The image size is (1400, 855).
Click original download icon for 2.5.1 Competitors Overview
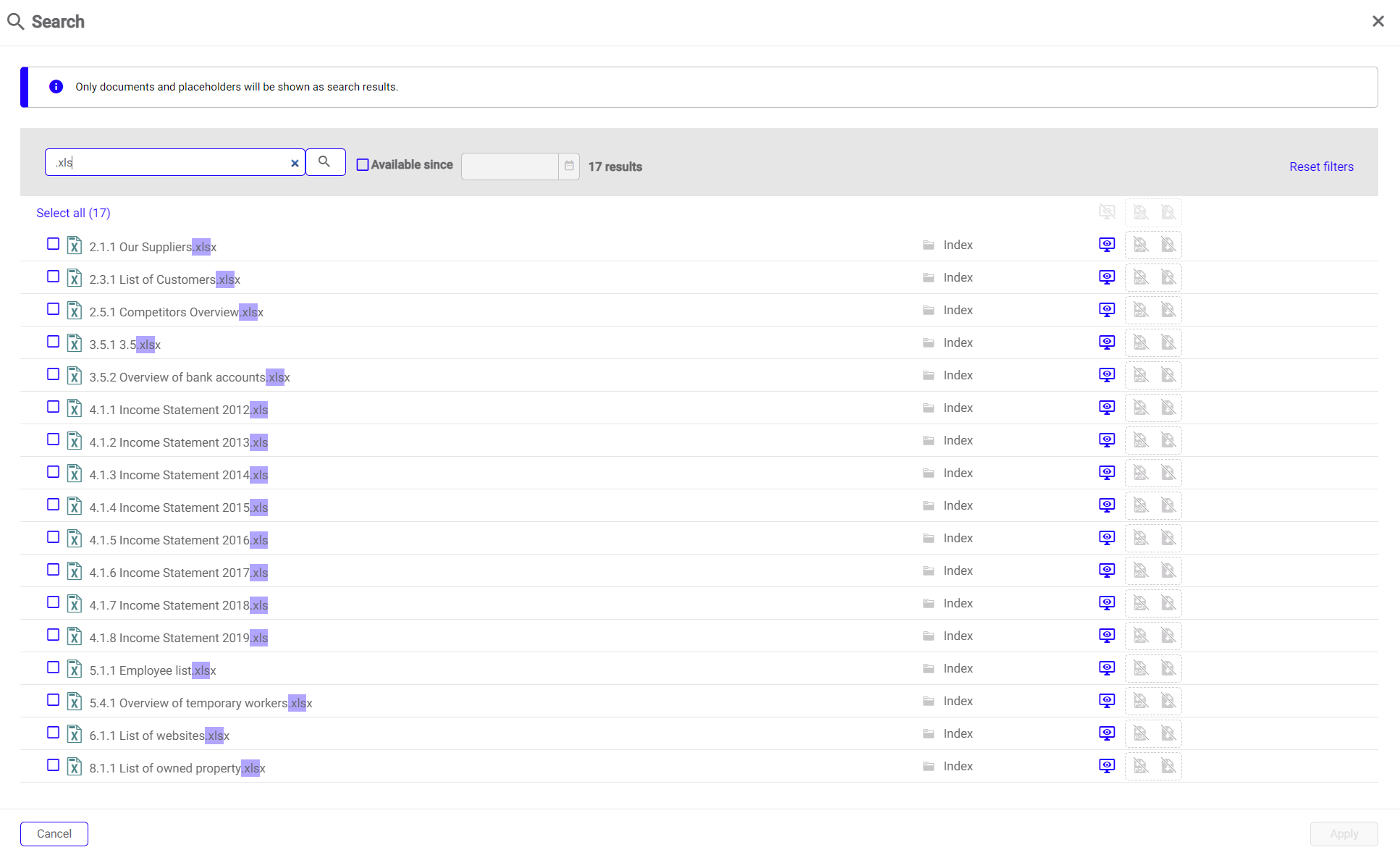(1168, 310)
